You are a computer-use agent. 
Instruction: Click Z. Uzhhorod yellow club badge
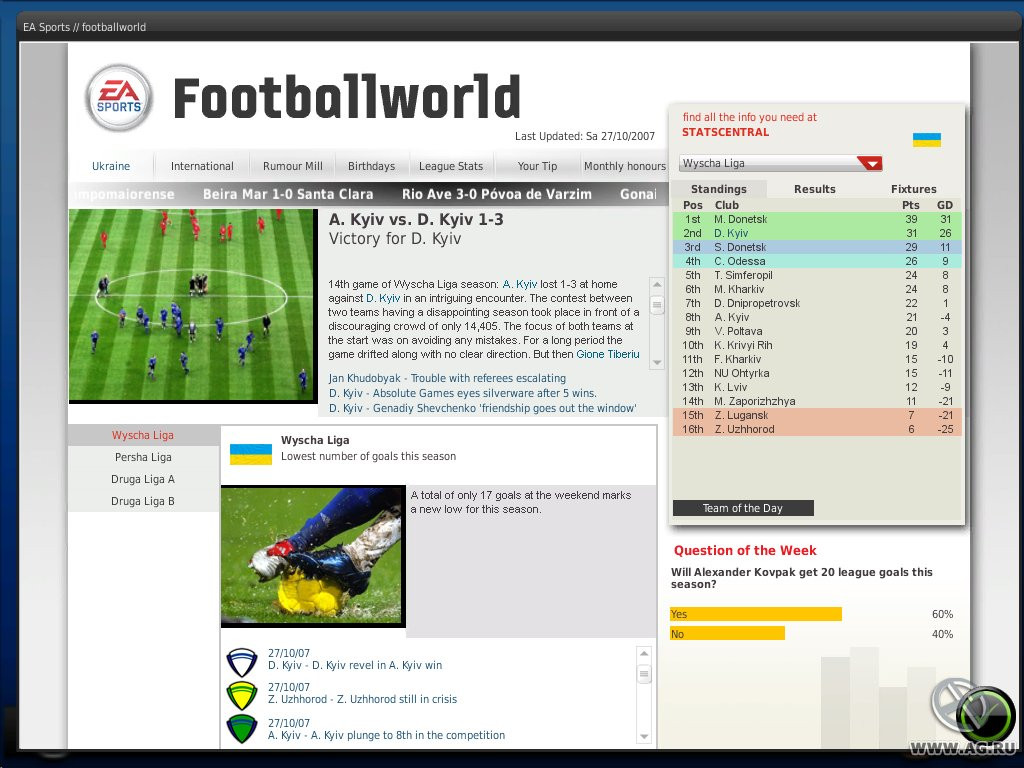pyautogui.click(x=242, y=696)
